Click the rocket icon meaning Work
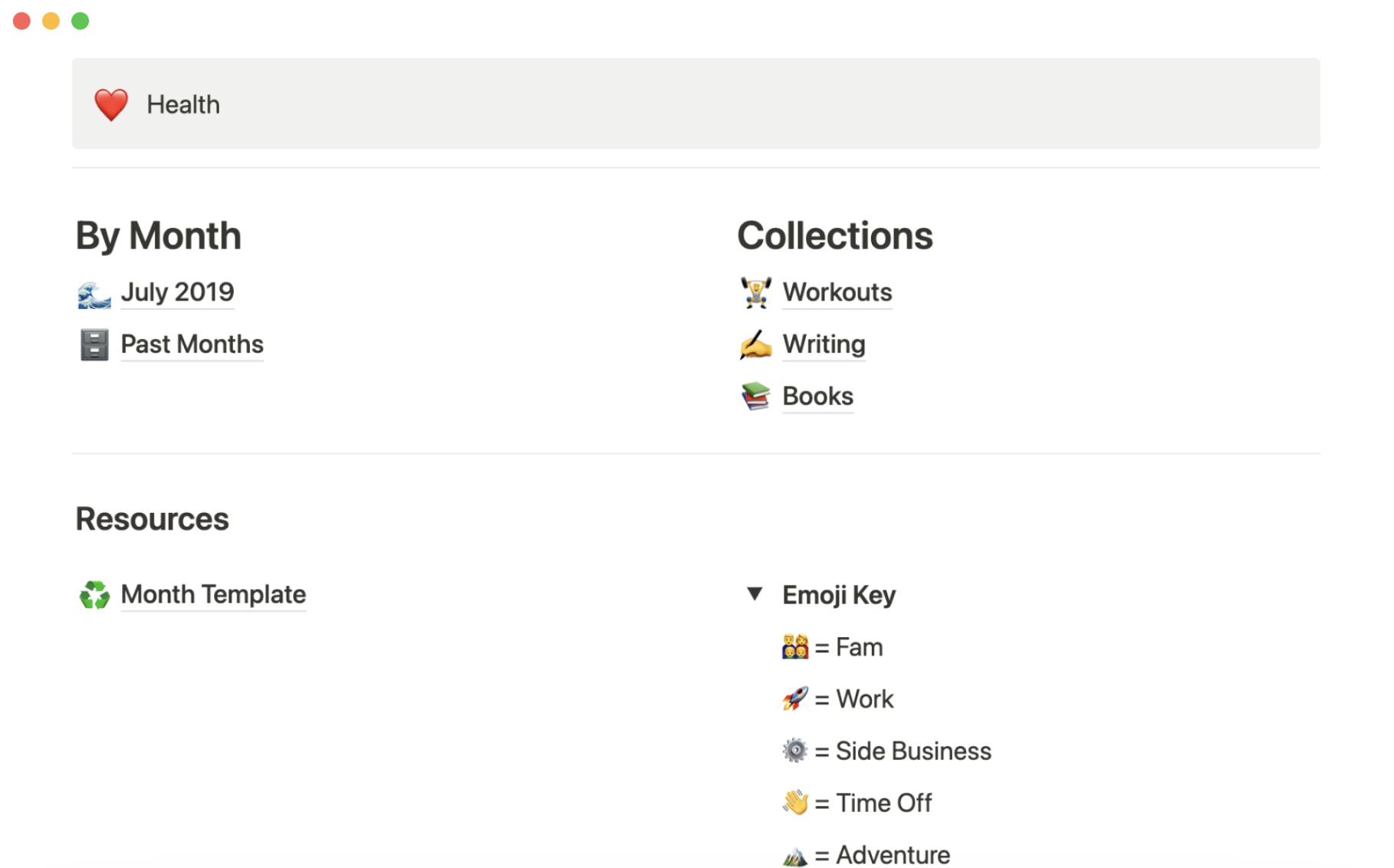Image resolution: width=1394 pixels, height=868 pixels. (x=794, y=699)
